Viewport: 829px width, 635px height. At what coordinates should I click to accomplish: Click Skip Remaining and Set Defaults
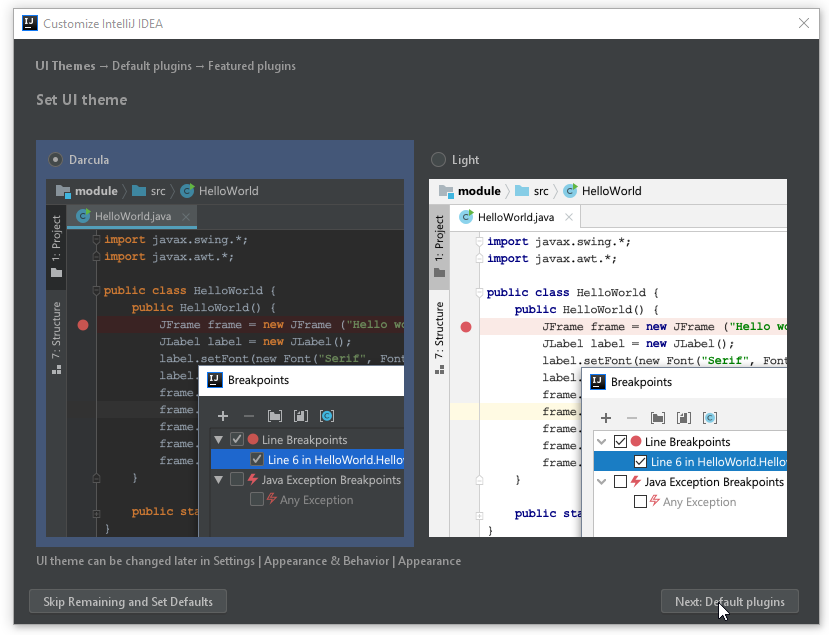[x=127, y=601]
